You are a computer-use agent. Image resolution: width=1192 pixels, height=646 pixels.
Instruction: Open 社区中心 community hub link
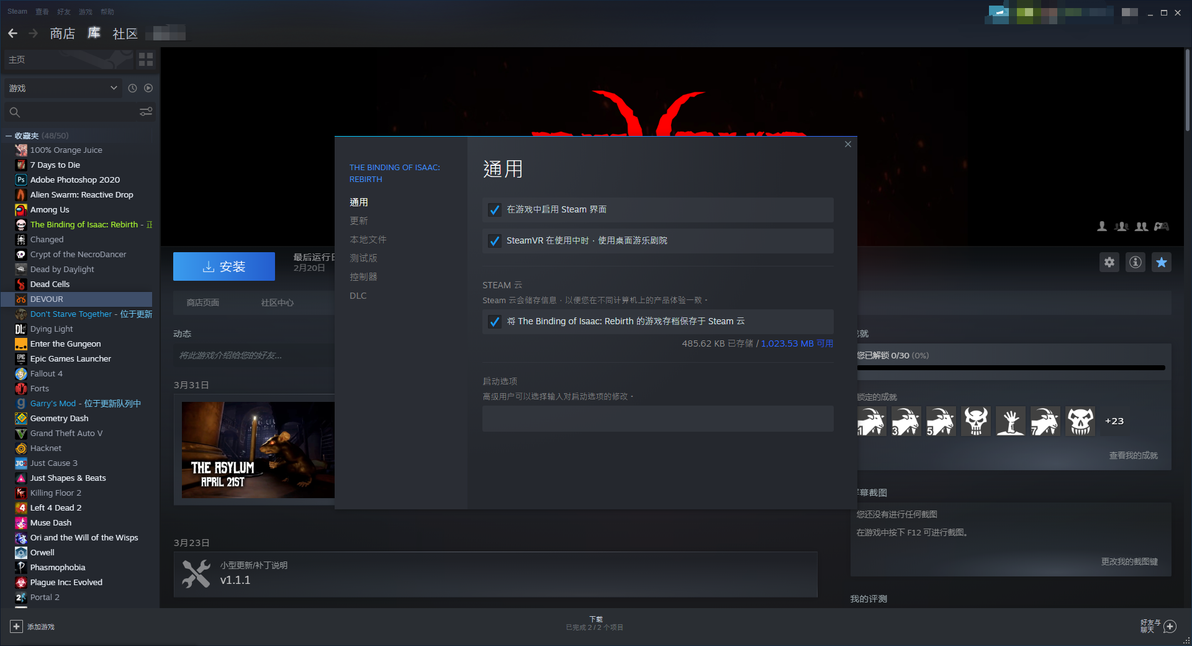(x=277, y=302)
